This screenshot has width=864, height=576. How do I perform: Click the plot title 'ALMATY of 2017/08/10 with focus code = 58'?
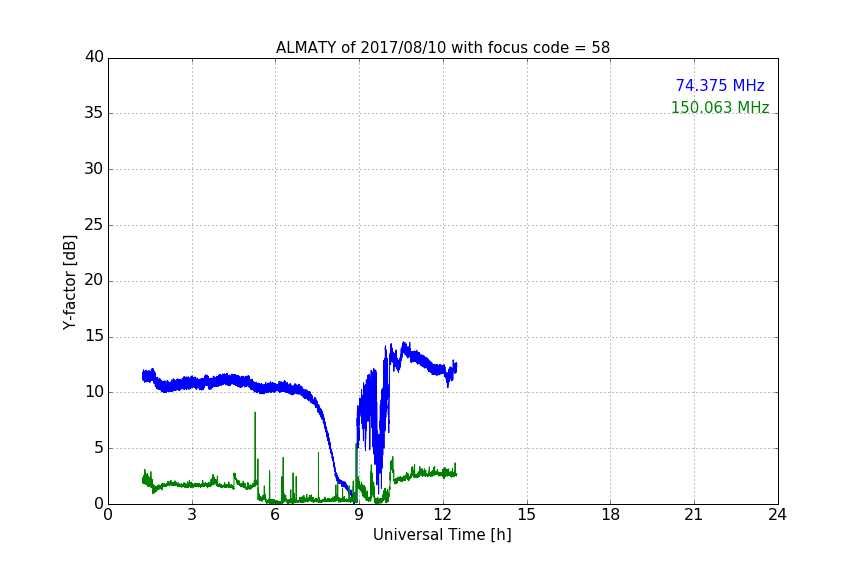(442, 47)
